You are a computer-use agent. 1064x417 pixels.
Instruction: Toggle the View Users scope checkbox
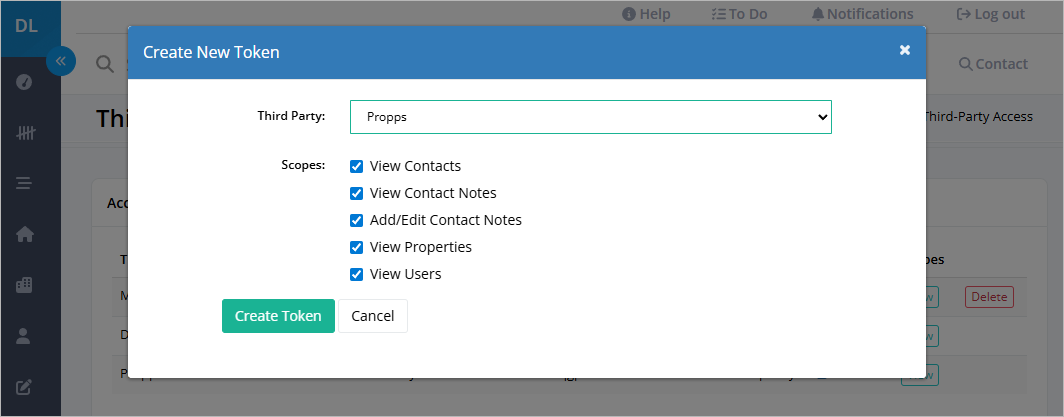point(356,275)
